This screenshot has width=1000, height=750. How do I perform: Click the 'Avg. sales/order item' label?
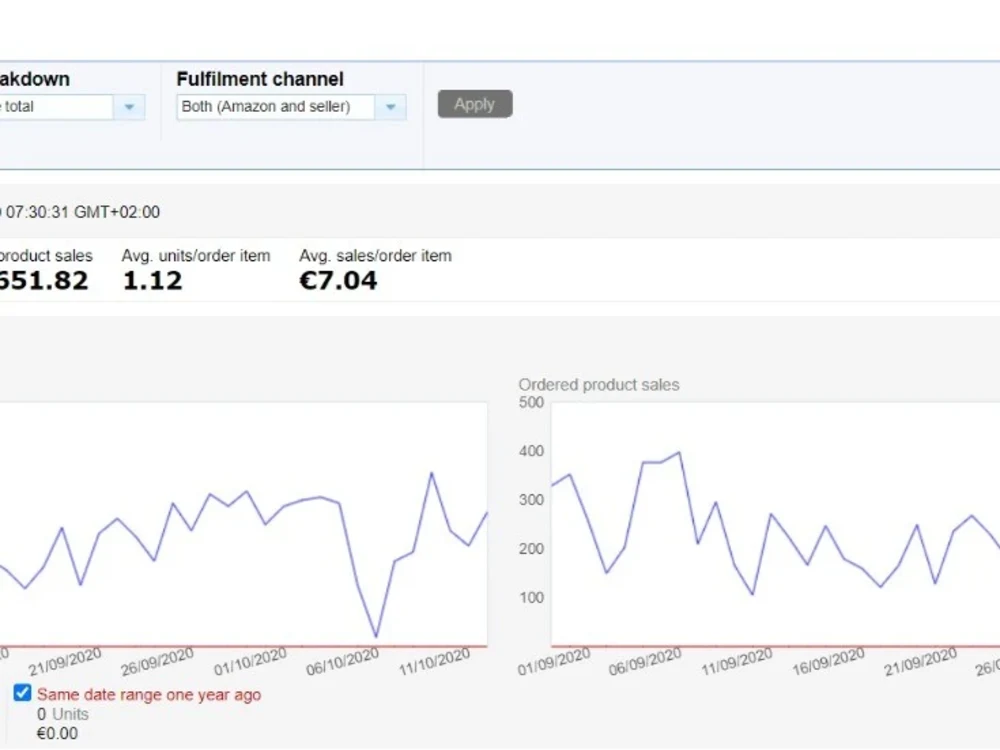375,256
